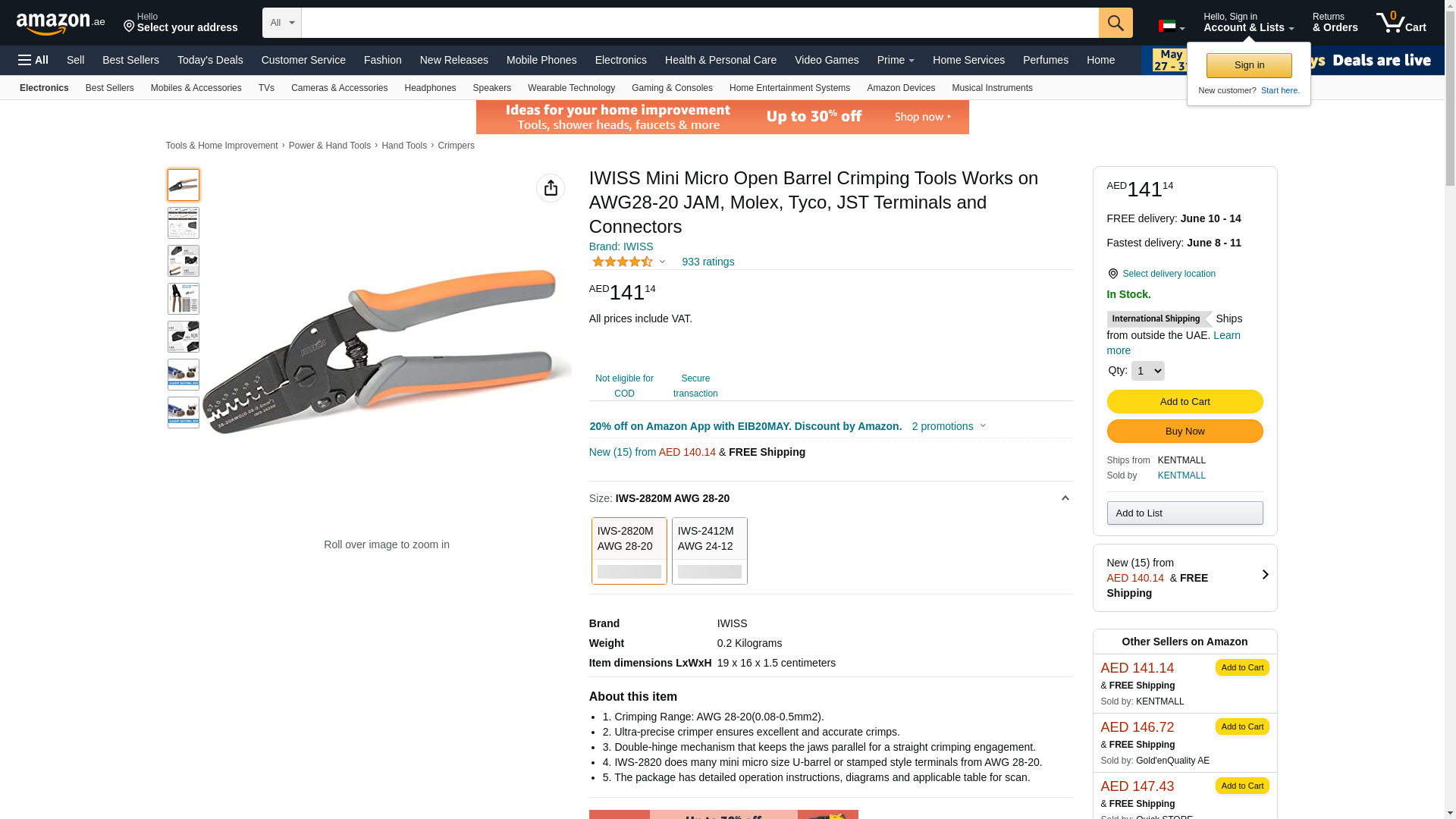
Task: Click the star rating icons
Action: [623, 262]
